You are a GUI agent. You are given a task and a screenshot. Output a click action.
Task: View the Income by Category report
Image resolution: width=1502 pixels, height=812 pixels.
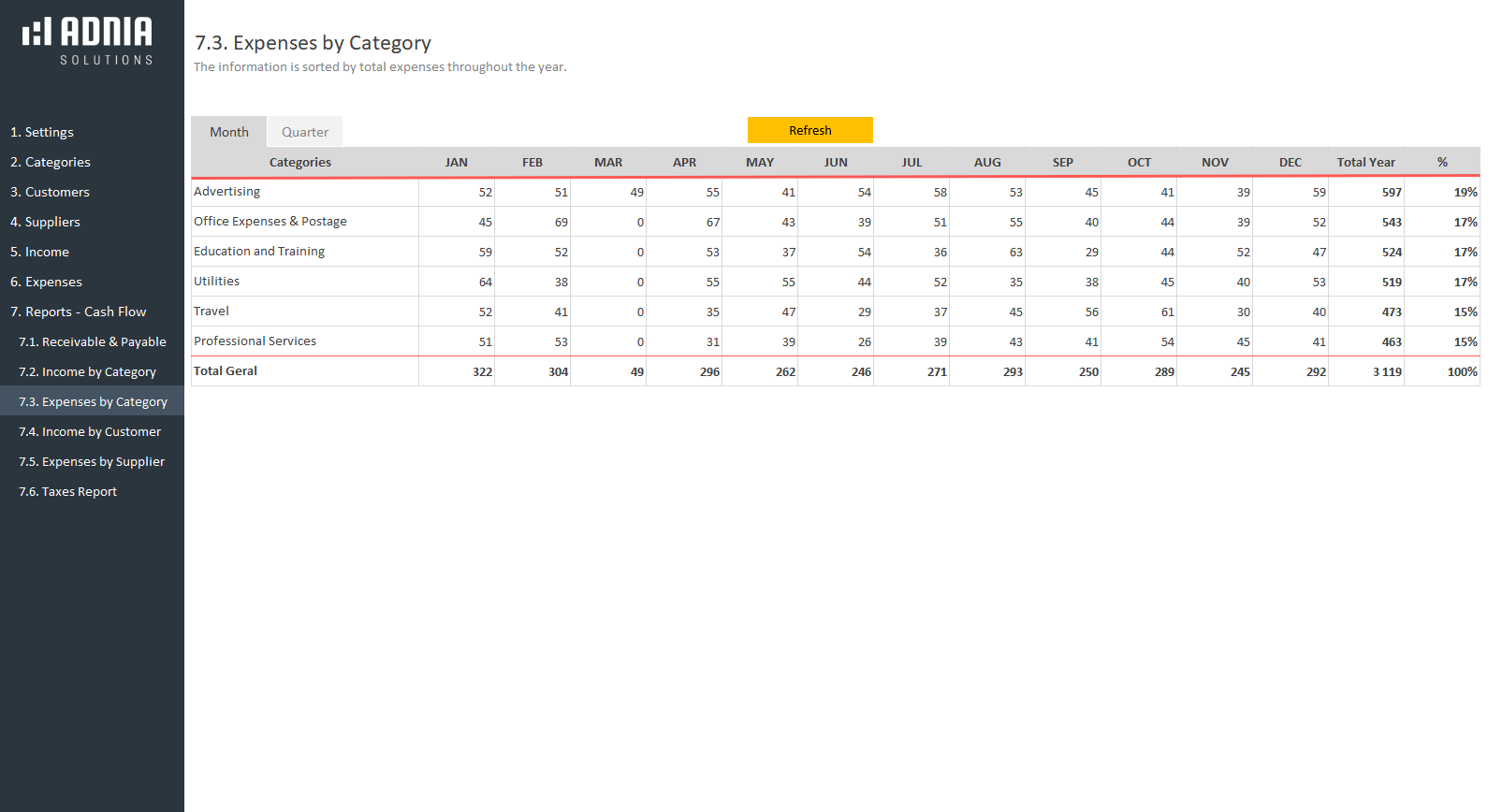[88, 371]
